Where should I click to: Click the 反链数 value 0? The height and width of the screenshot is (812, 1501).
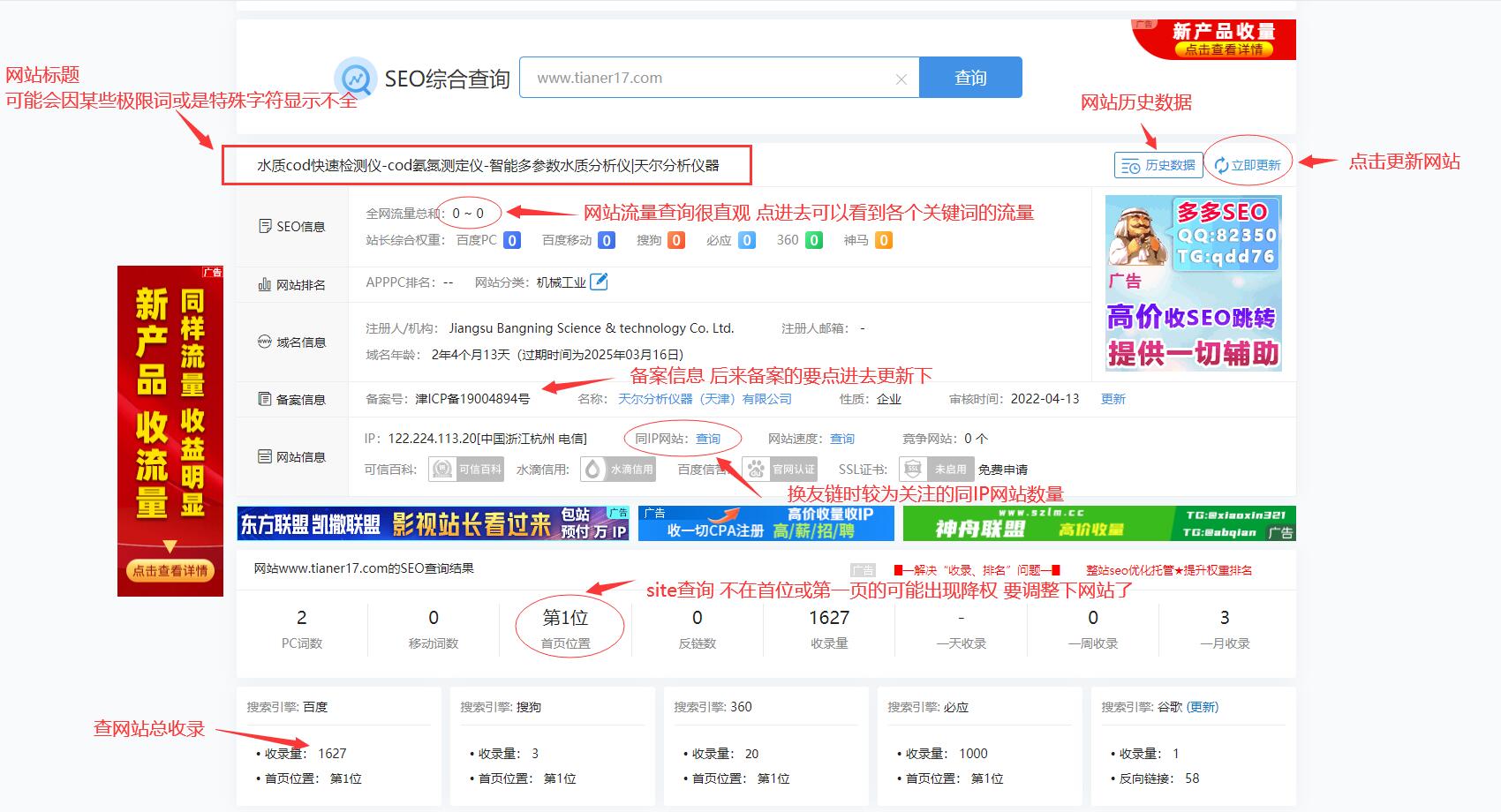click(x=698, y=617)
